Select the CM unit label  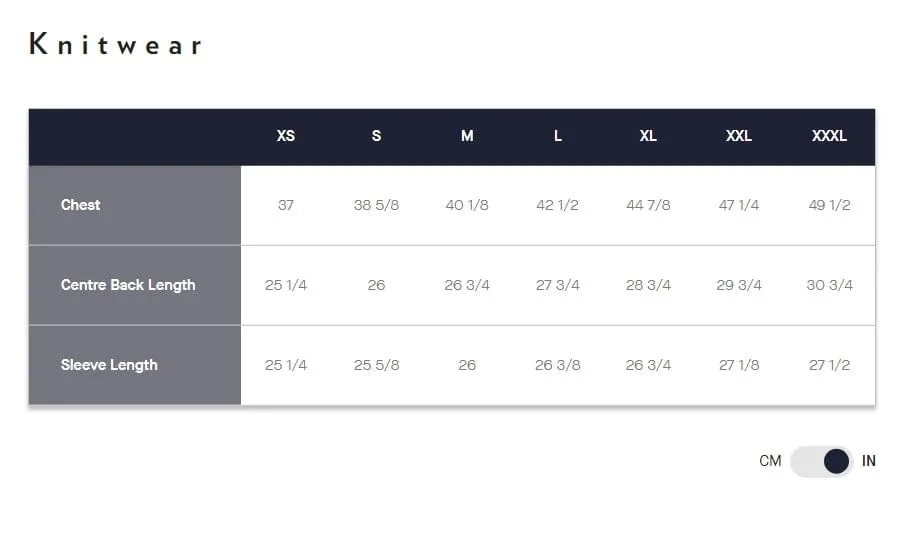(x=770, y=461)
